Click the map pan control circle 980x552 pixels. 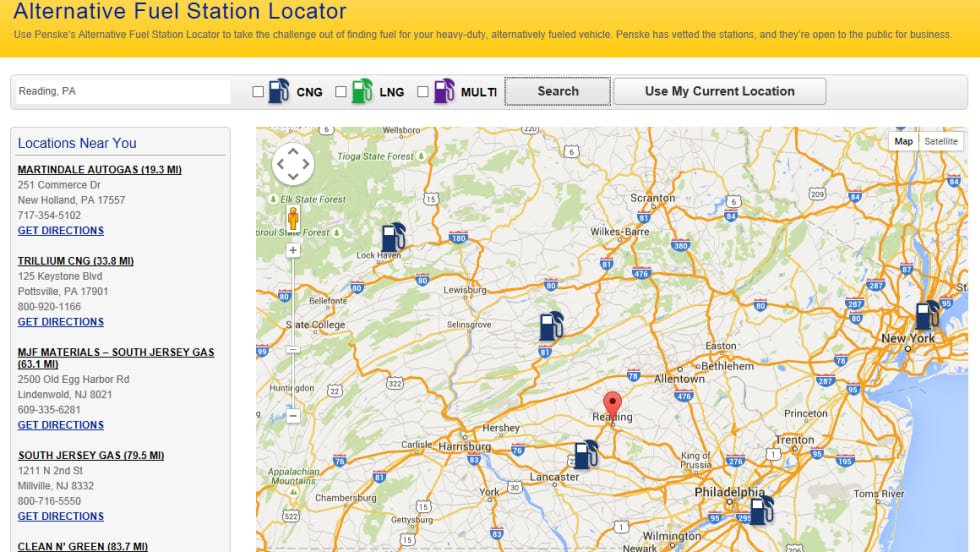[x=293, y=164]
